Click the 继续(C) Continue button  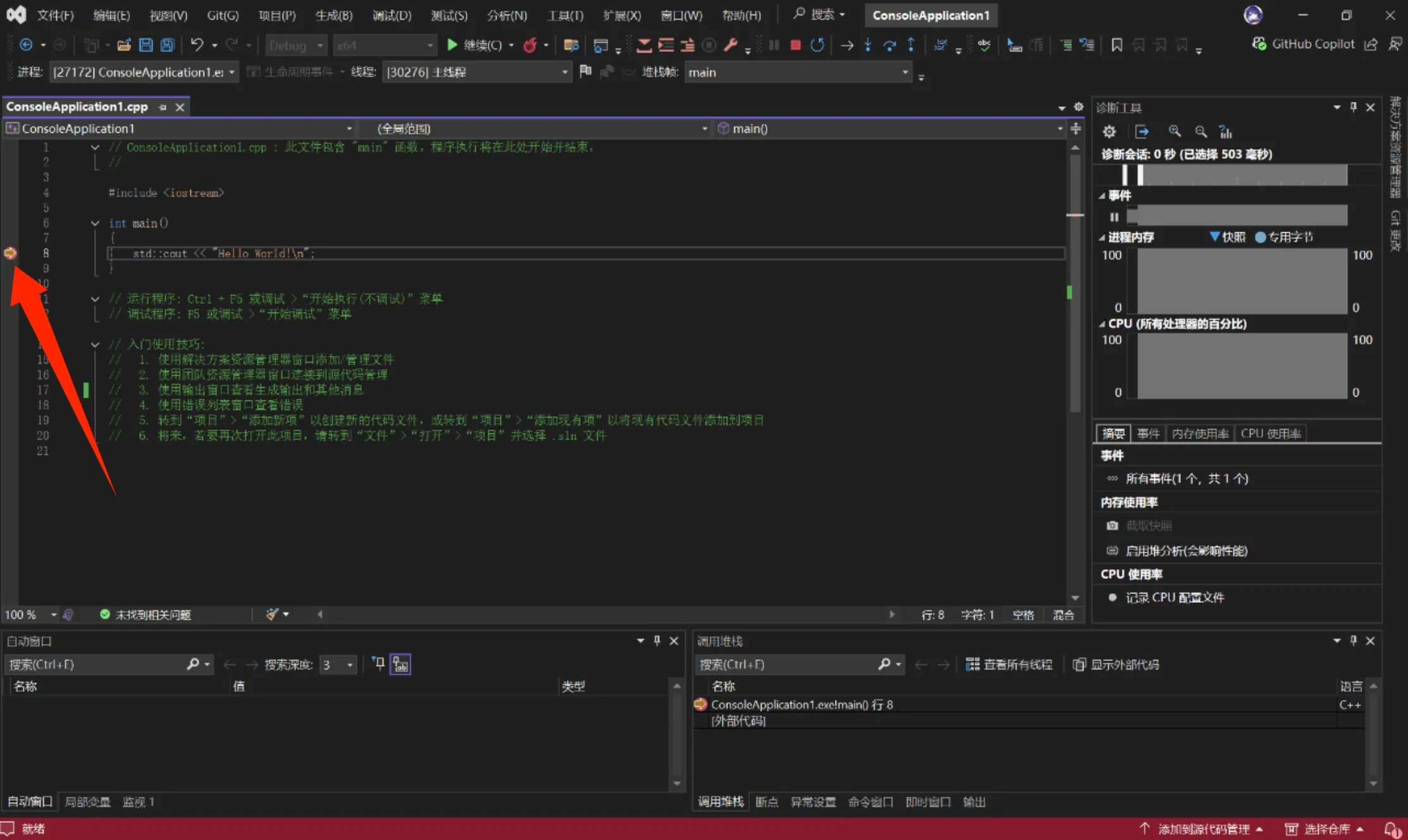tap(474, 45)
